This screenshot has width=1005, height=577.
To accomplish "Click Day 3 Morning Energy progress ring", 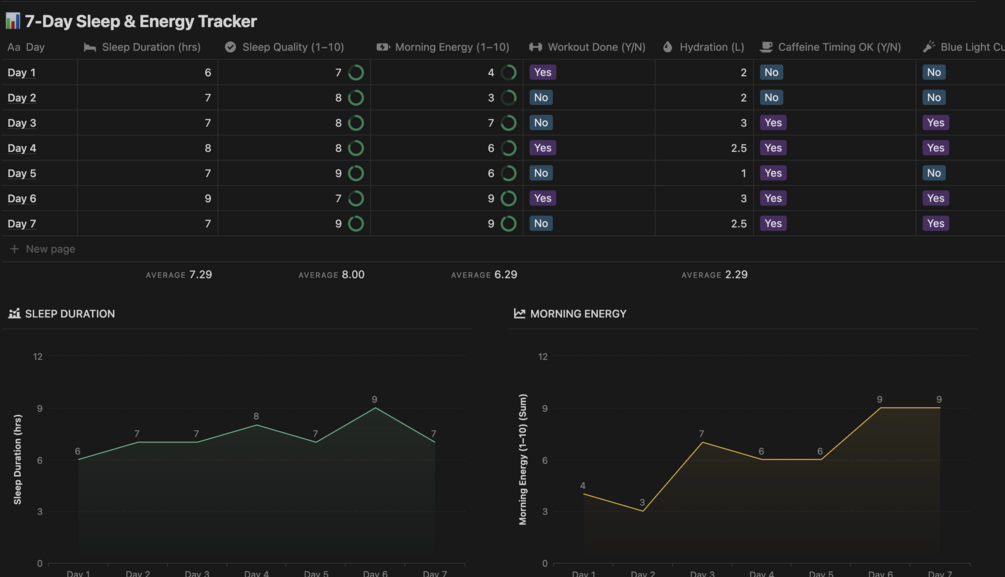I will click(x=508, y=123).
